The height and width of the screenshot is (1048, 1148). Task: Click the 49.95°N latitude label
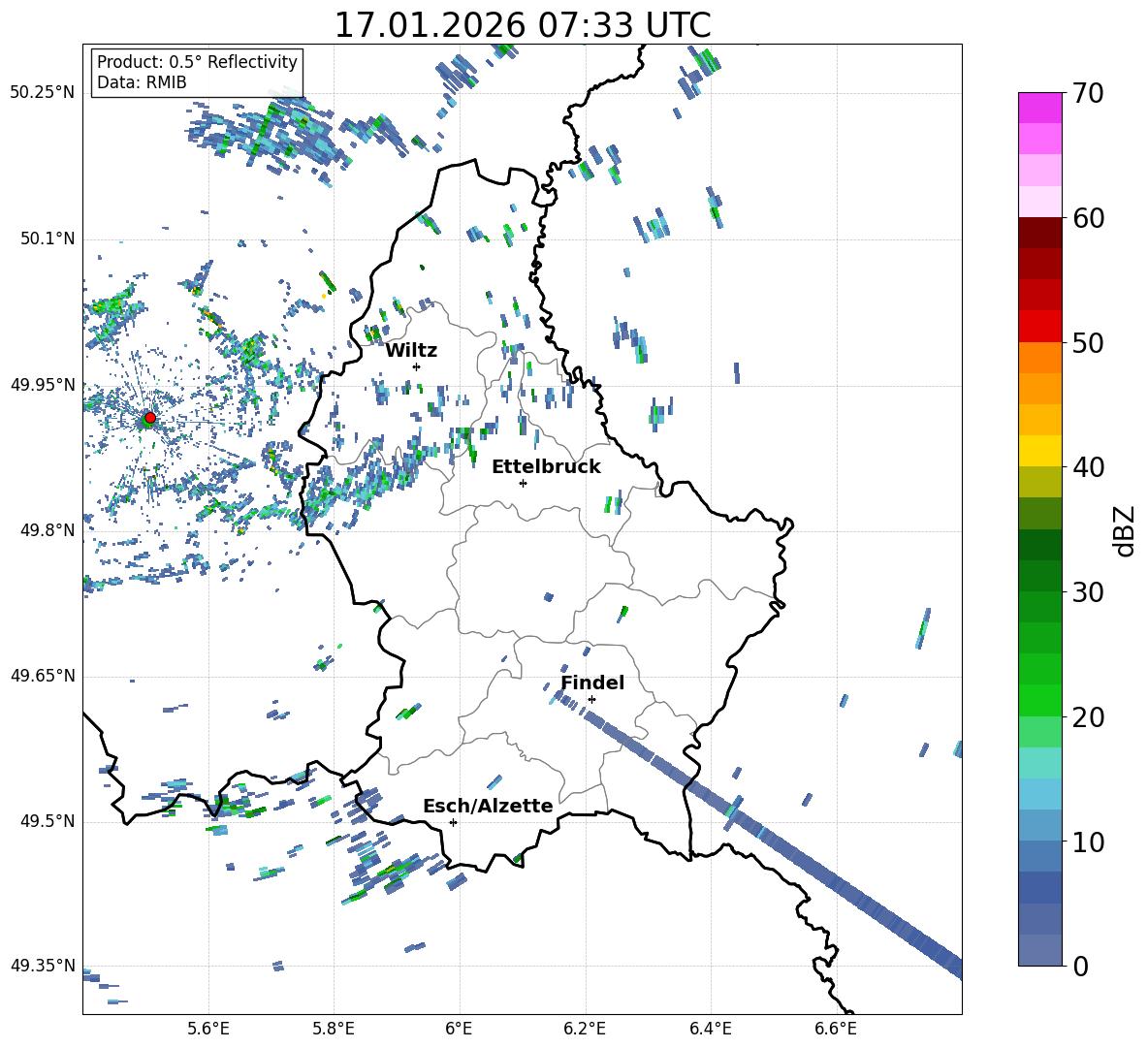coord(43,384)
